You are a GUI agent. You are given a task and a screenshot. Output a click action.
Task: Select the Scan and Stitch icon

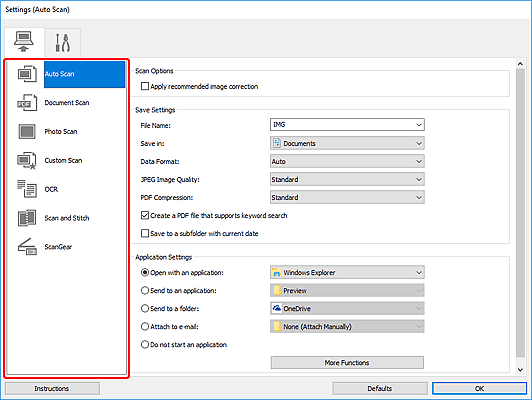pos(27,218)
